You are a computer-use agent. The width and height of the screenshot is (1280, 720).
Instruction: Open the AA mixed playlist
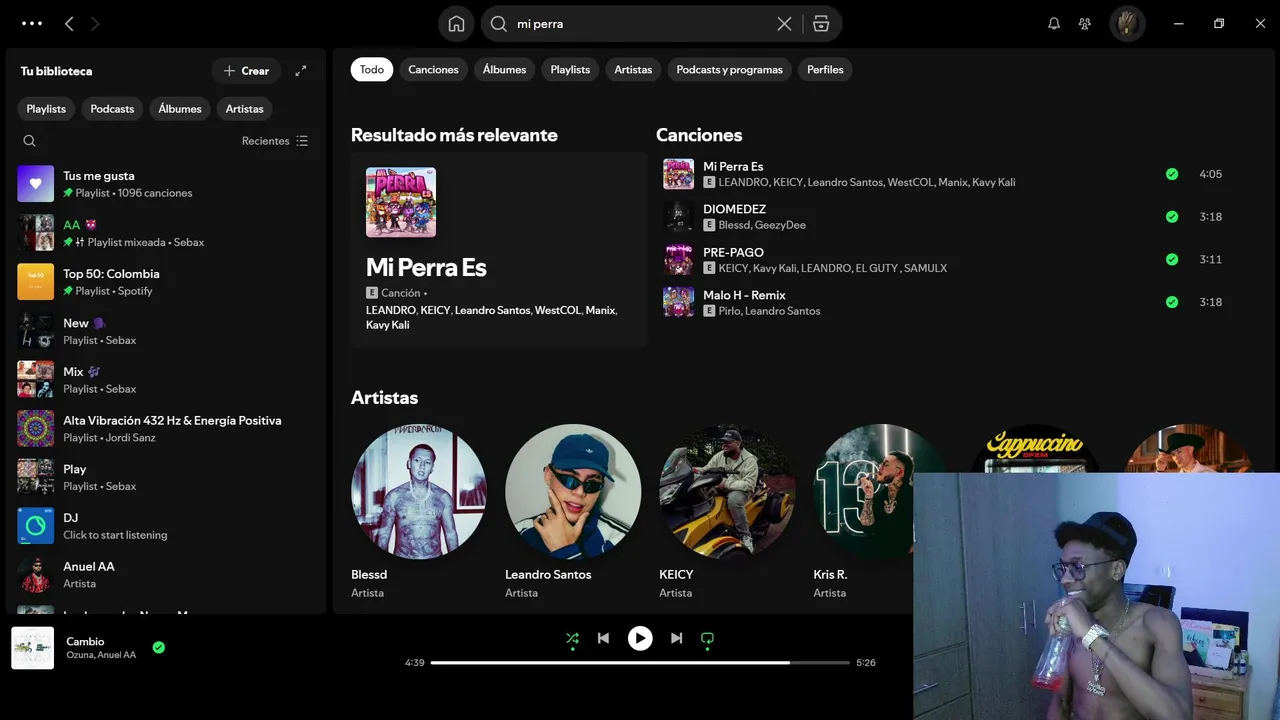point(166,233)
